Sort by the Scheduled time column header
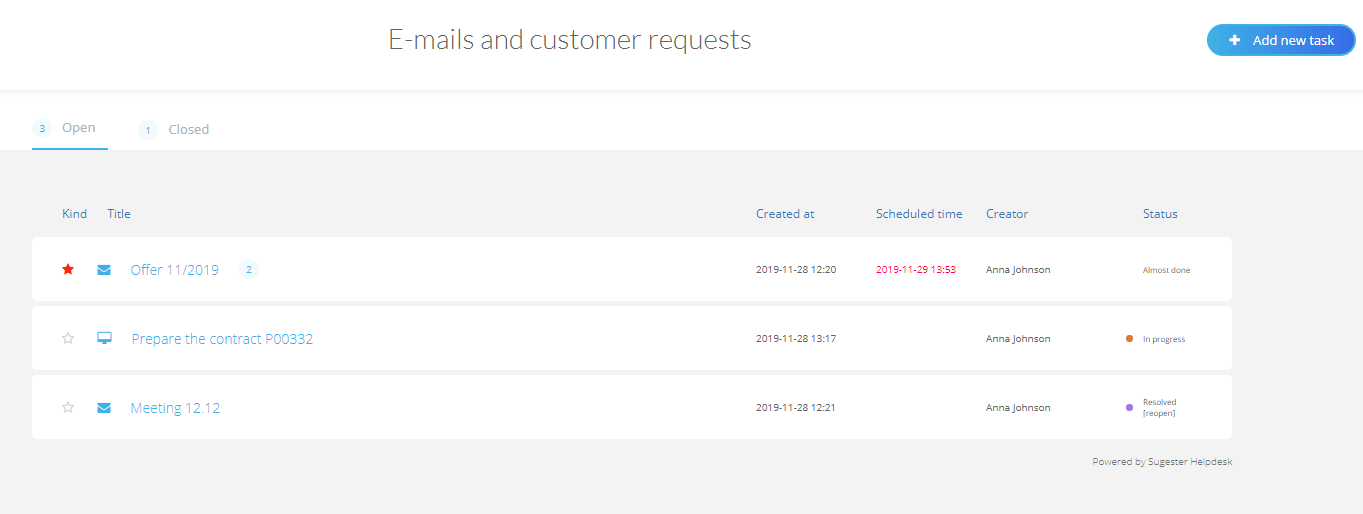 coord(919,214)
